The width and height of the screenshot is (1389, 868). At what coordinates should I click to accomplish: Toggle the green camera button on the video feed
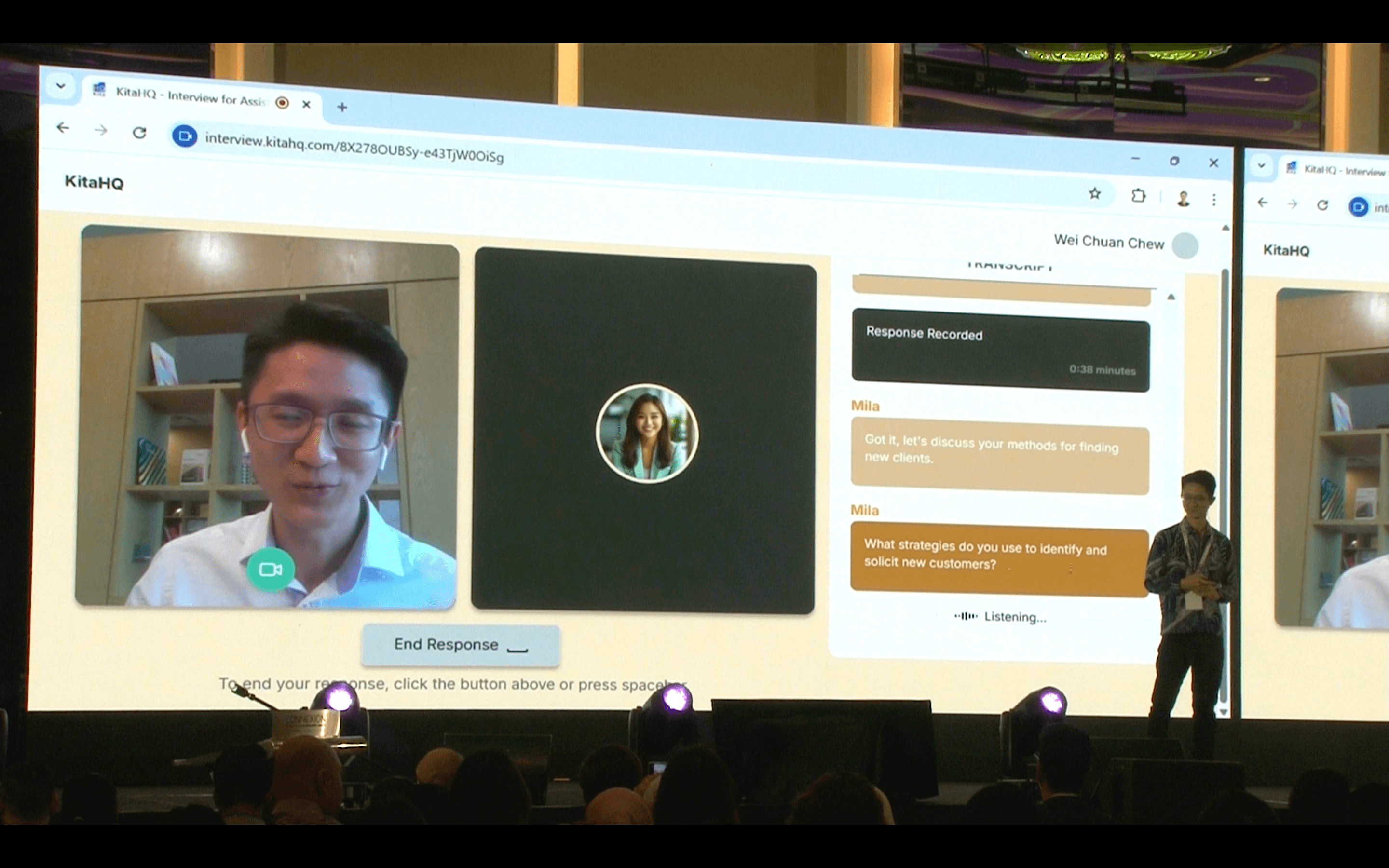[x=271, y=570]
